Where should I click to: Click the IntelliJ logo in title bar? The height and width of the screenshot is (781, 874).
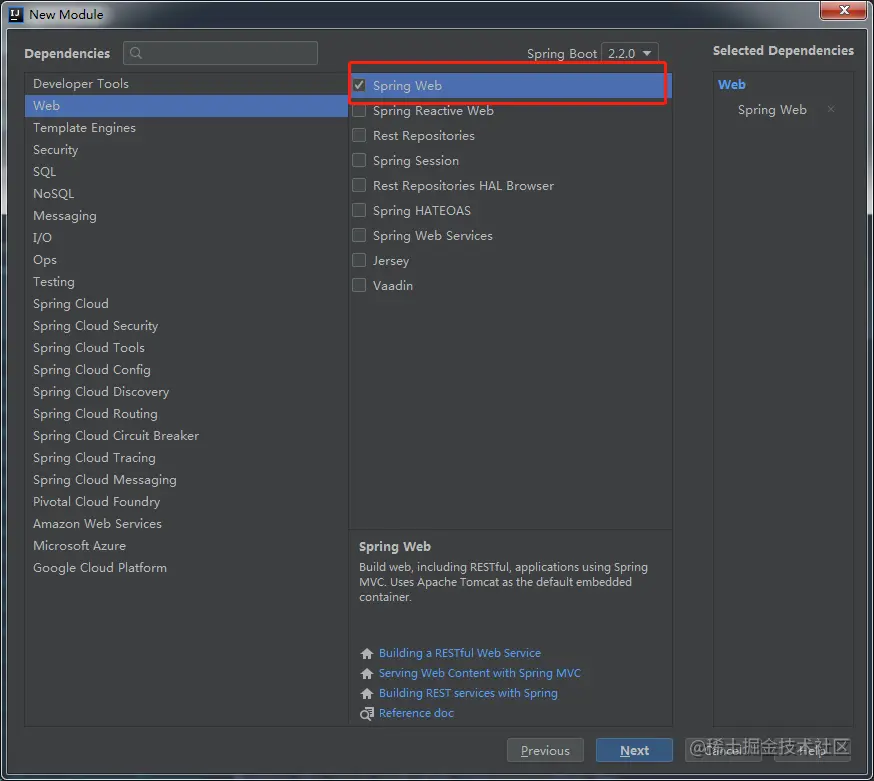point(16,14)
